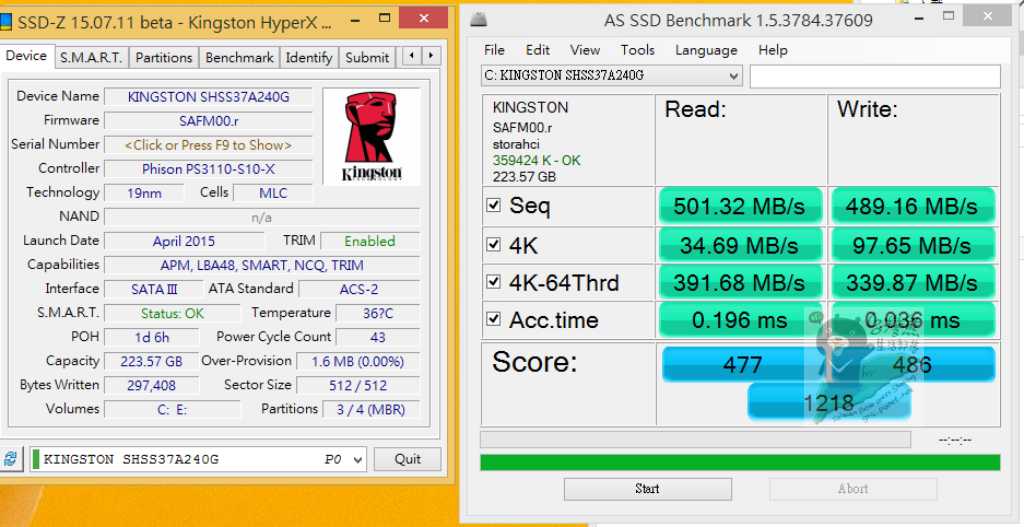Click the total score 1218

pos(829,402)
